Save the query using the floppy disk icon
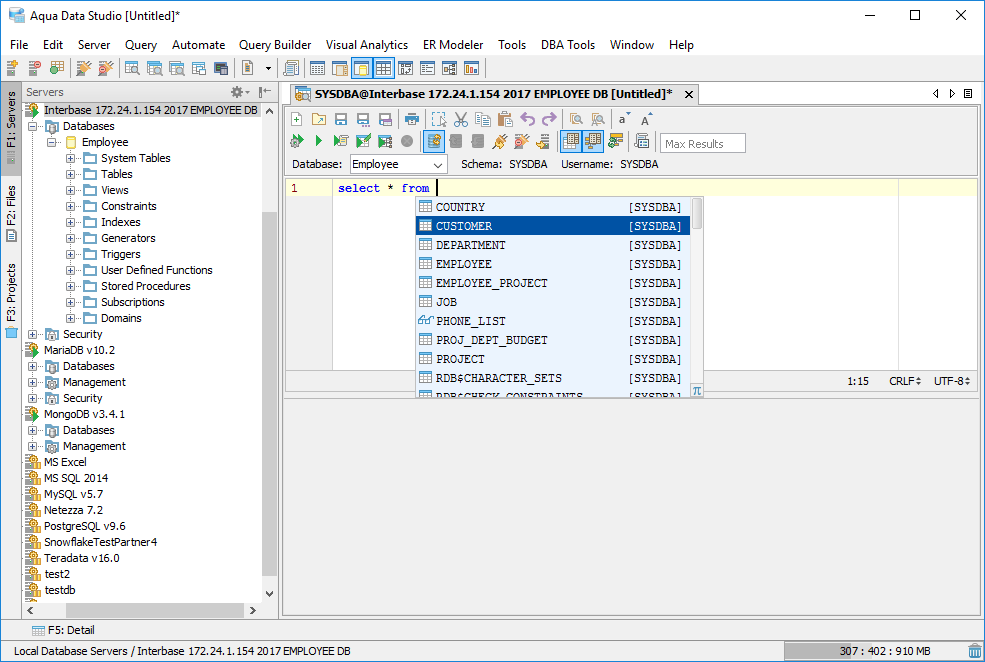This screenshot has height=662, width=985. point(341,119)
